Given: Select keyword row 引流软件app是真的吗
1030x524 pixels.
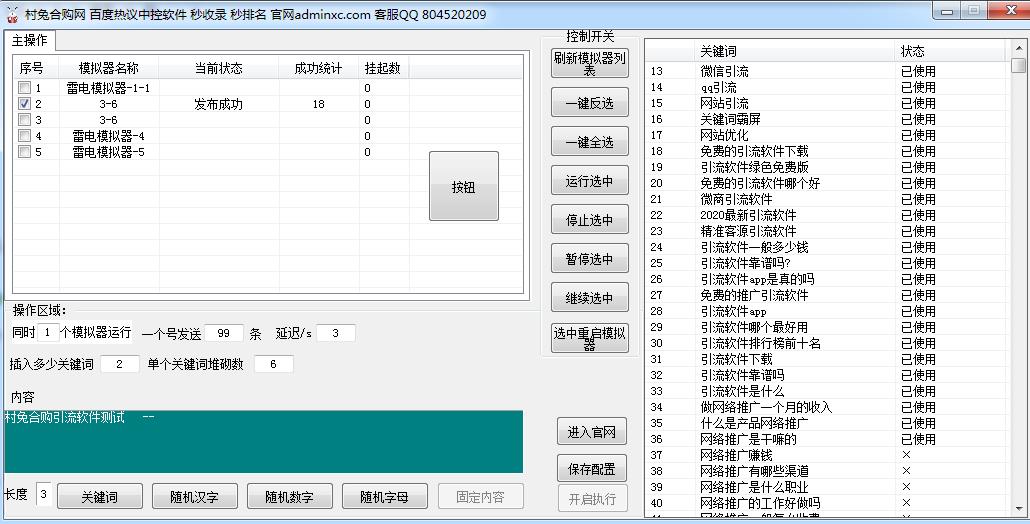Looking at the screenshot, I should point(826,279).
